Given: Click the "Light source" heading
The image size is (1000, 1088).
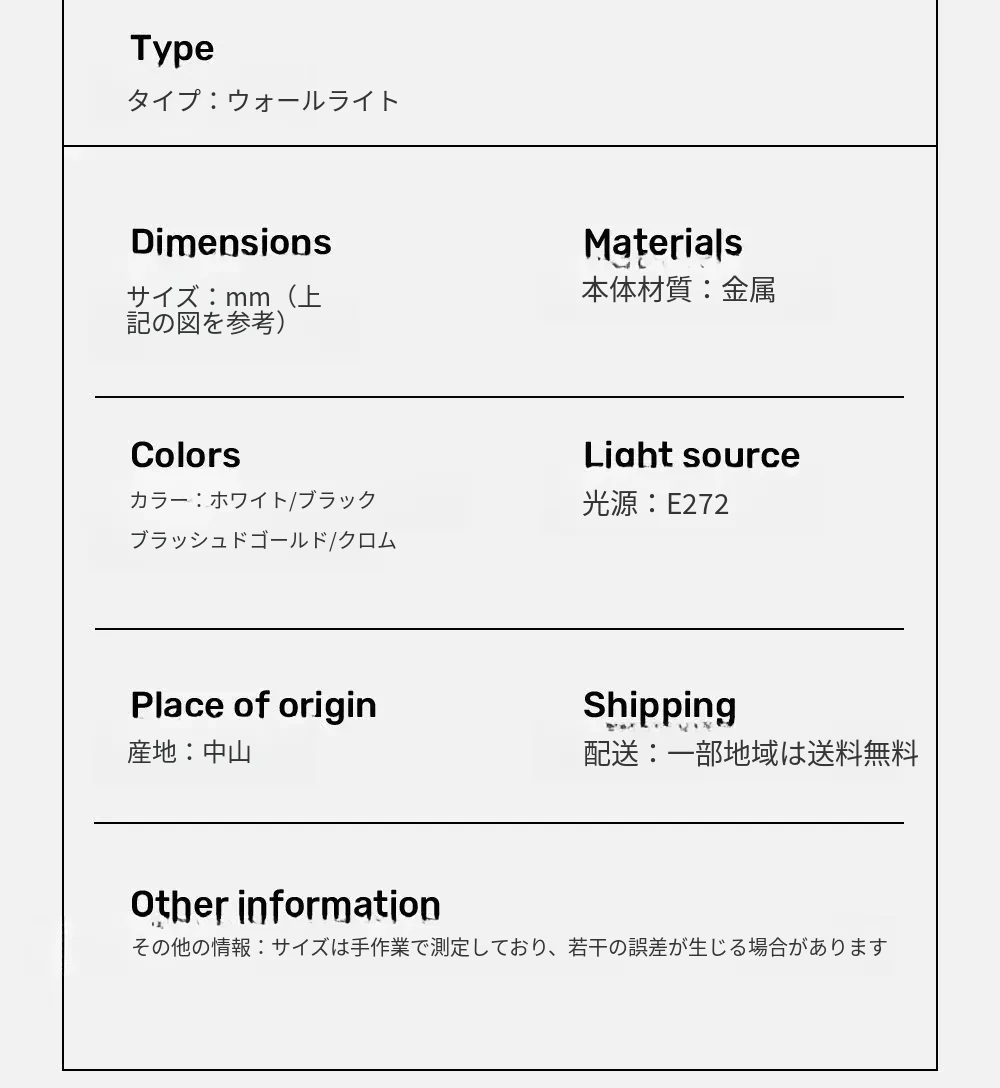Looking at the screenshot, I should point(691,455).
